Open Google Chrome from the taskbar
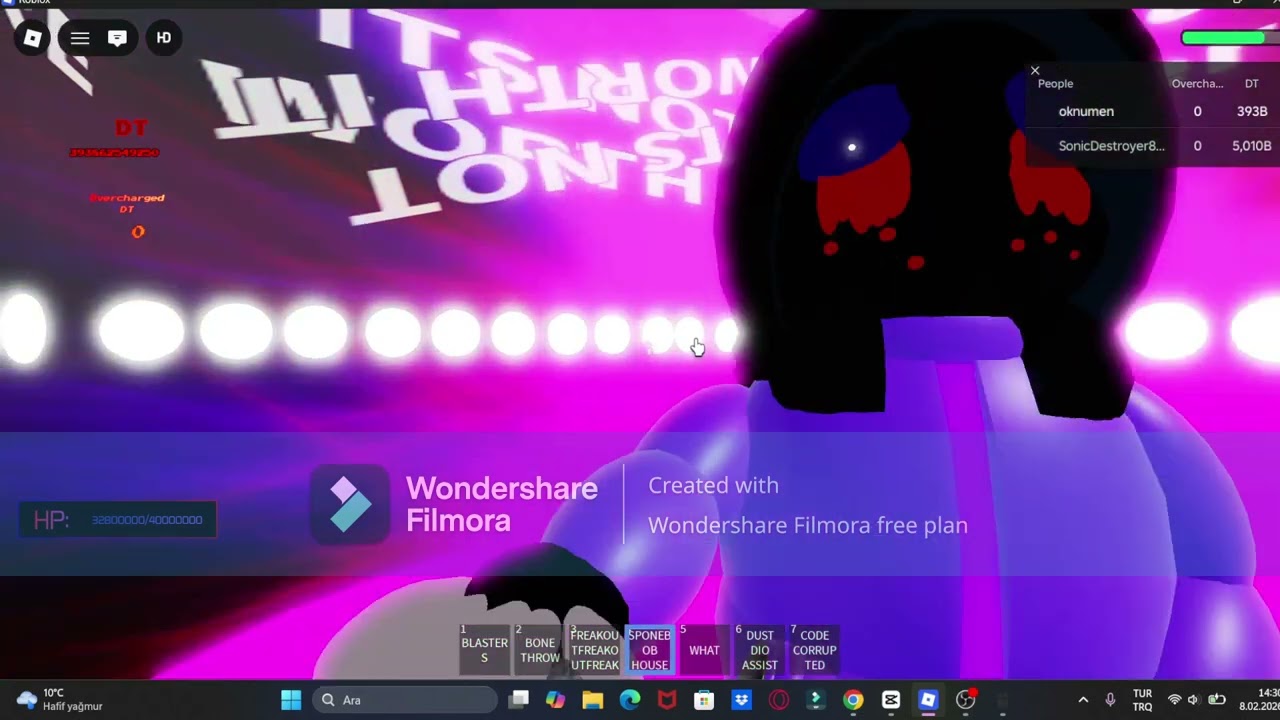This screenshot has width=1280, height=720. [x=853, y=700]
